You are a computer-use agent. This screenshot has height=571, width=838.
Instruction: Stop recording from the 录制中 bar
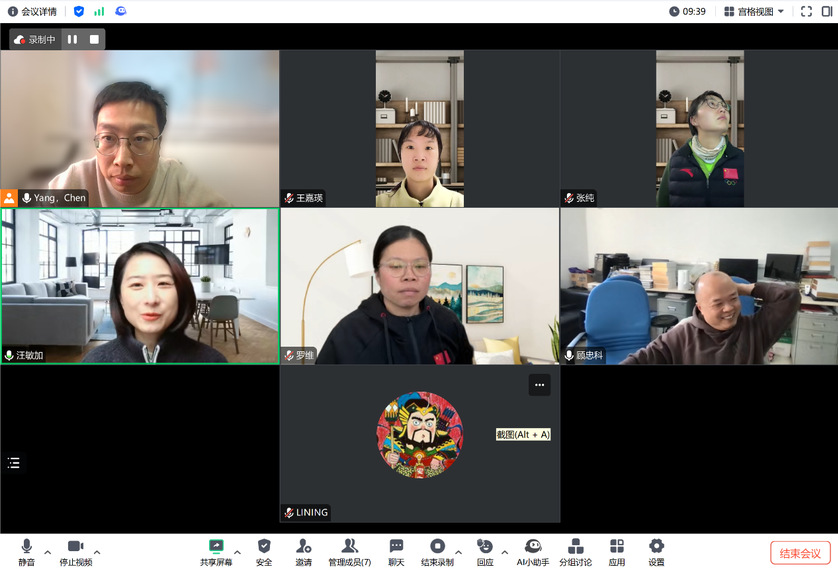coord(94,39)
